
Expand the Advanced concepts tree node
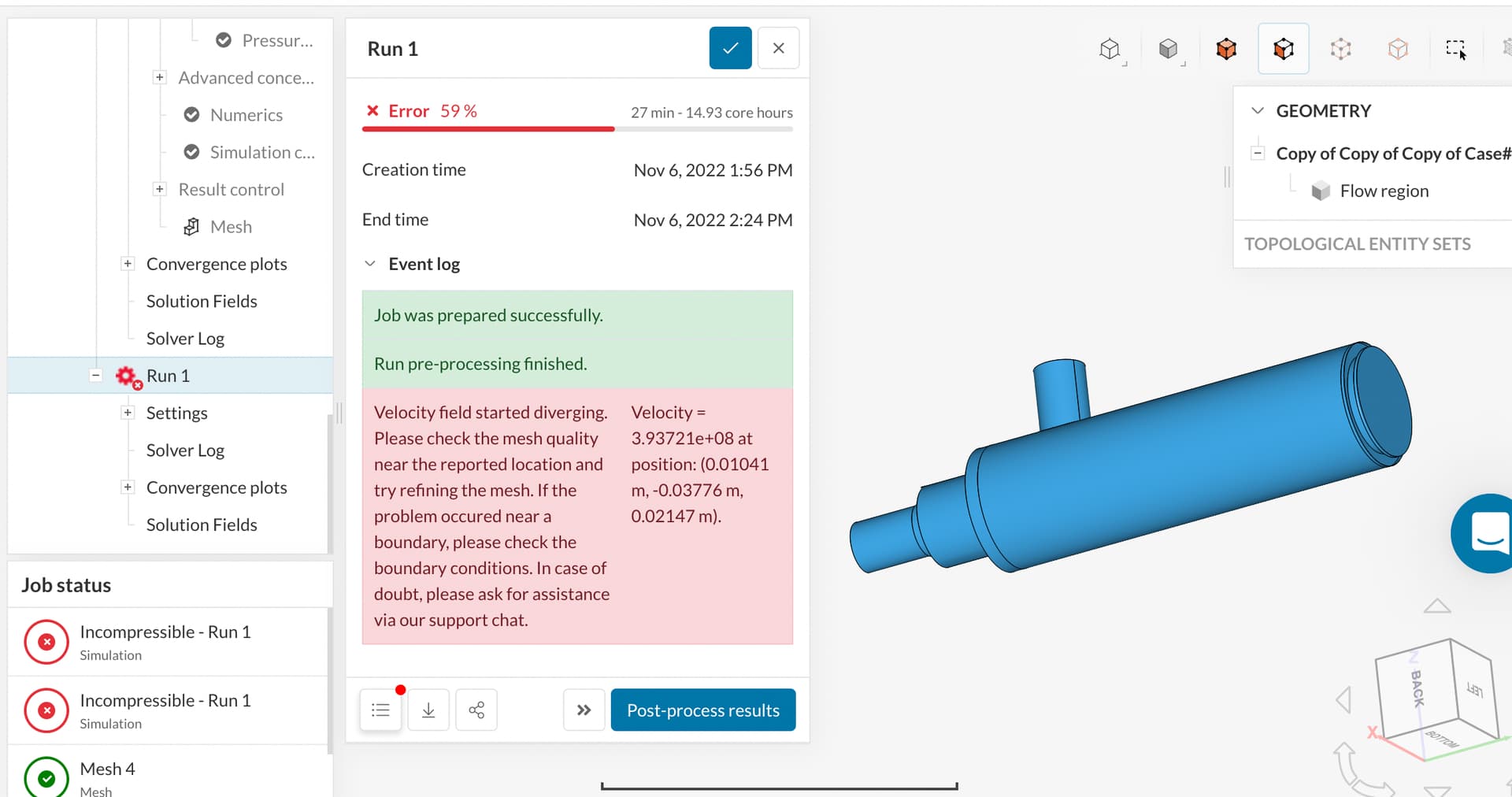(x=160, y=77)
